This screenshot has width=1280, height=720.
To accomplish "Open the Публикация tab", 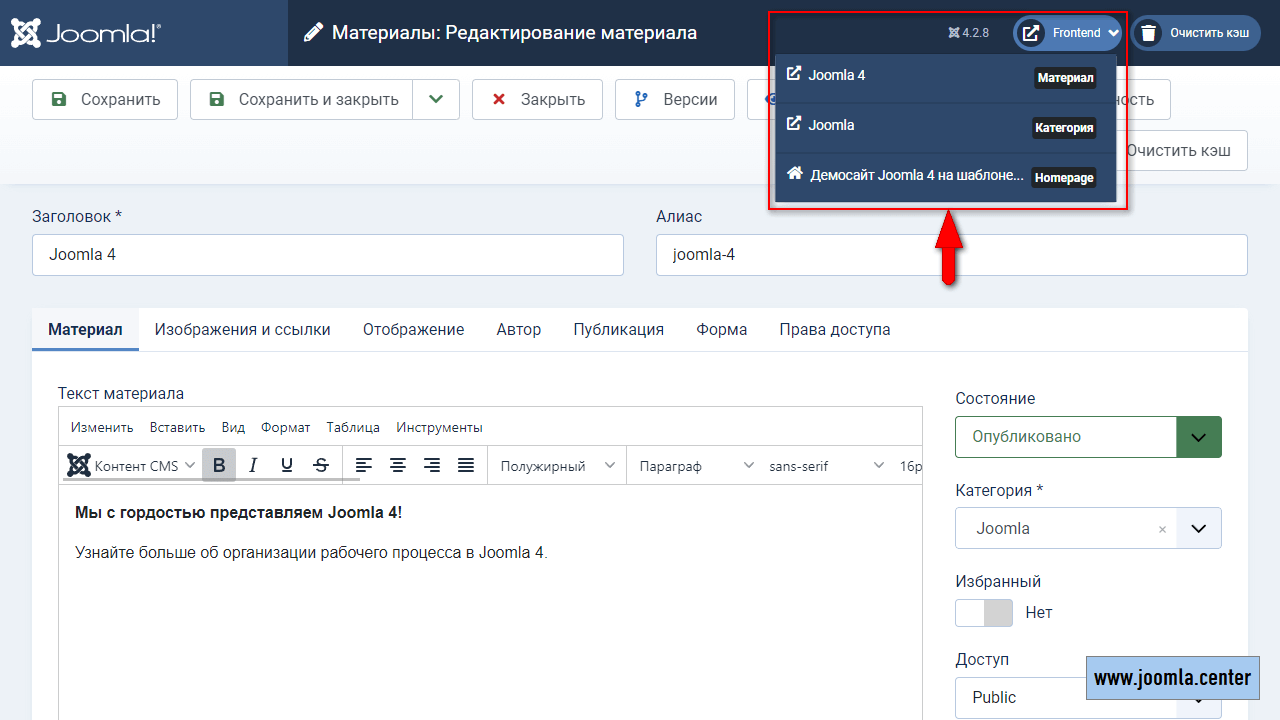I will point(618,329).
